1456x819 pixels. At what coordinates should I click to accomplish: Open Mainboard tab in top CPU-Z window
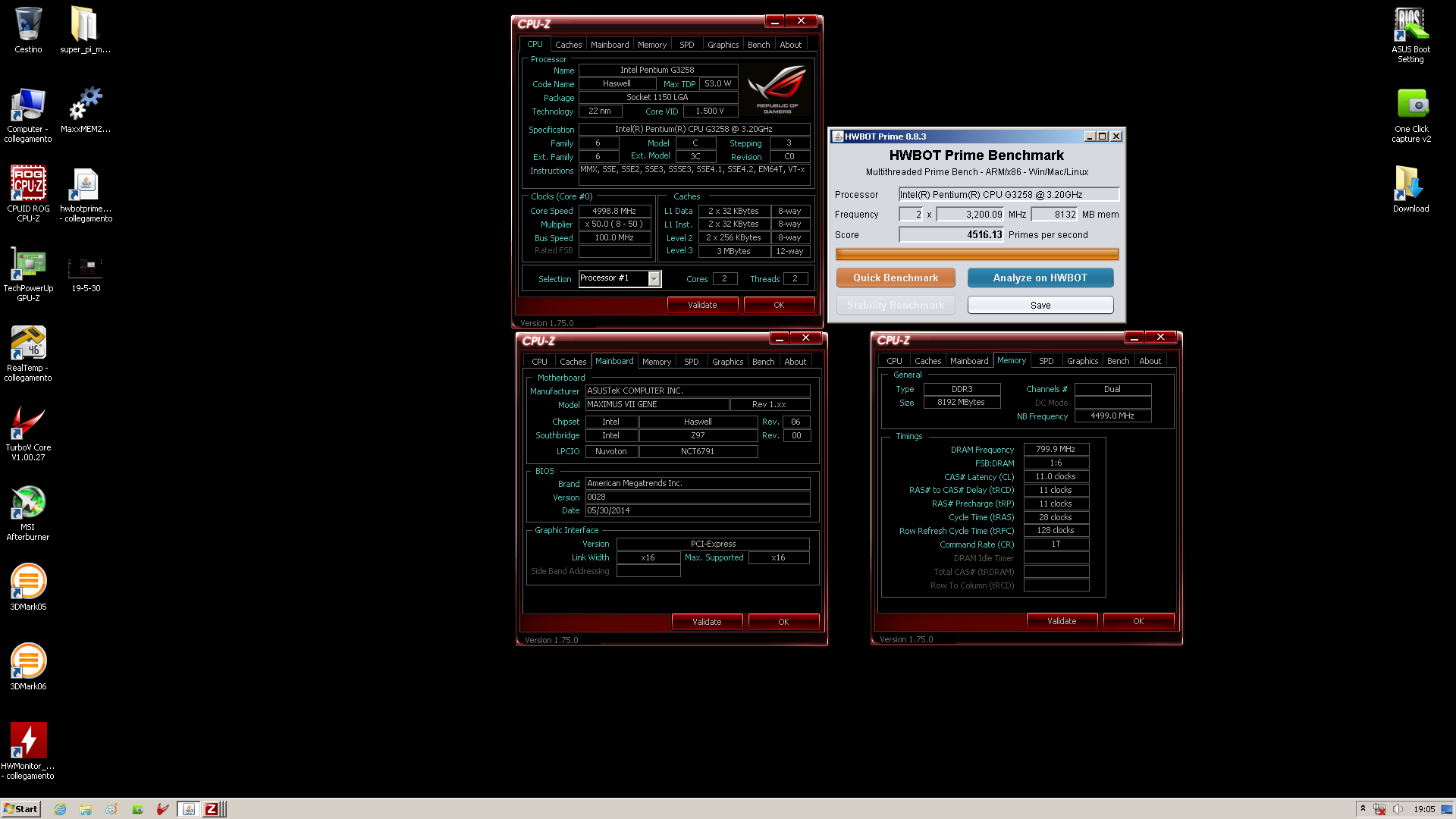(x=610, y=45)
